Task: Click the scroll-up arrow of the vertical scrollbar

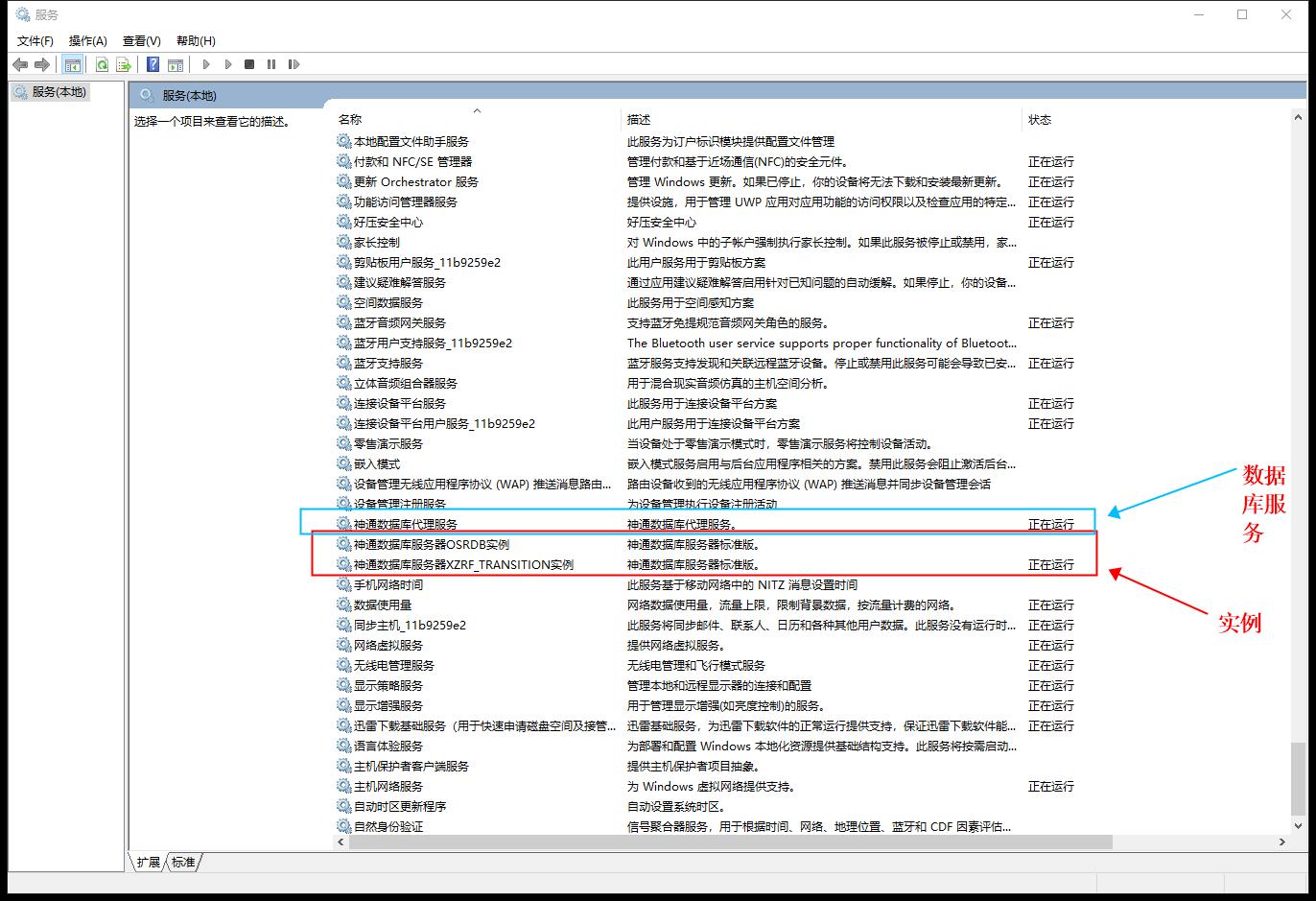Action: point(1298,117)
